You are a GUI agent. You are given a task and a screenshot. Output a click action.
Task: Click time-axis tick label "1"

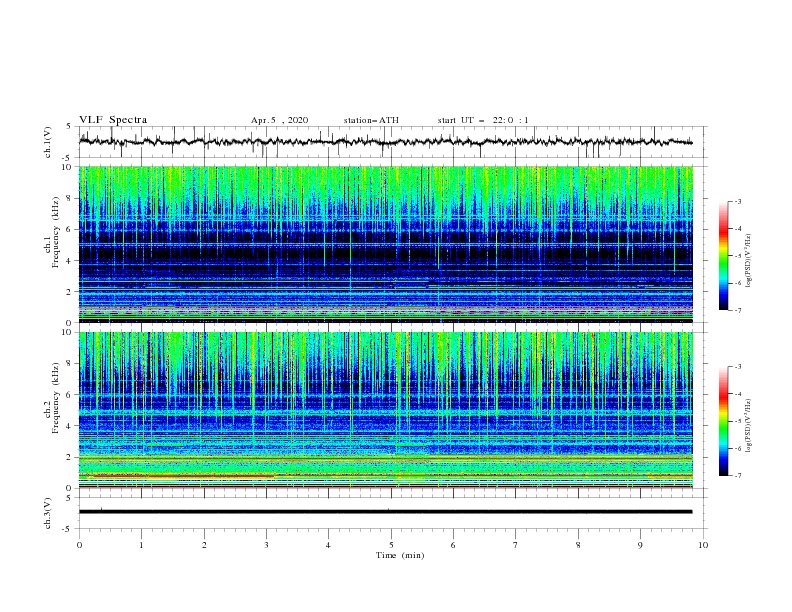pos(141,545)
